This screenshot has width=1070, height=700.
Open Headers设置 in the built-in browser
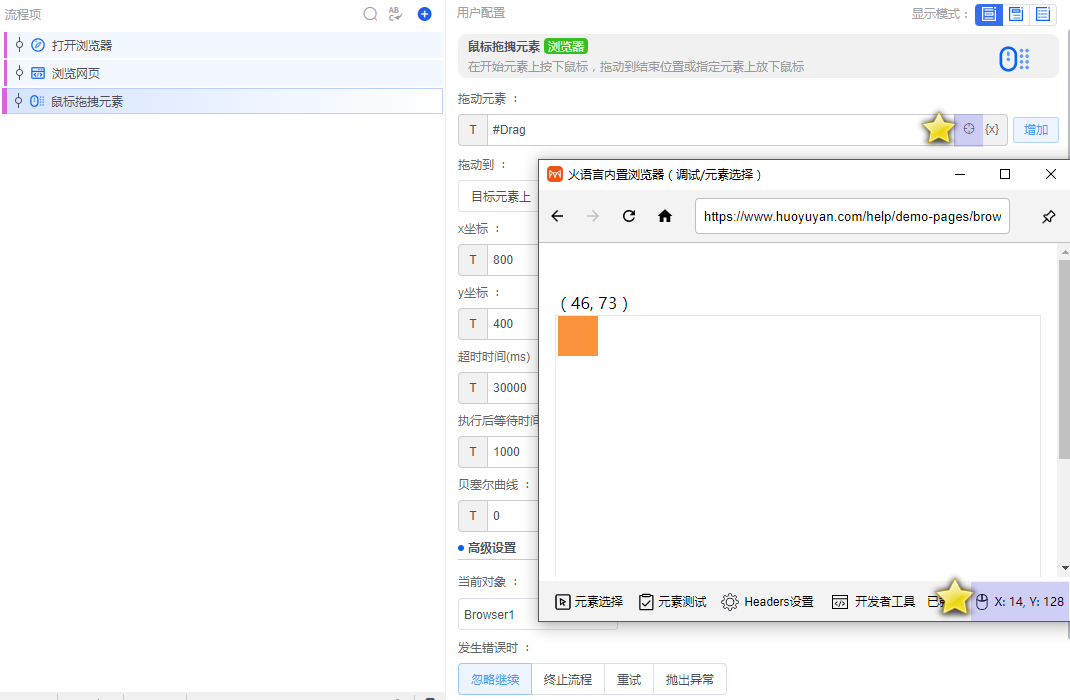click(x=767, y=601)
